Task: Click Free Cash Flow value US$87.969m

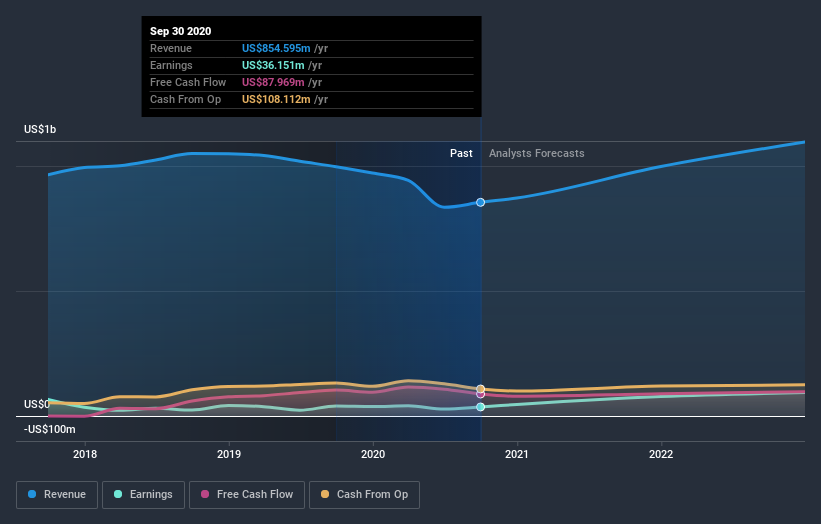Action: pyautogui.click(x=273, y=82)
